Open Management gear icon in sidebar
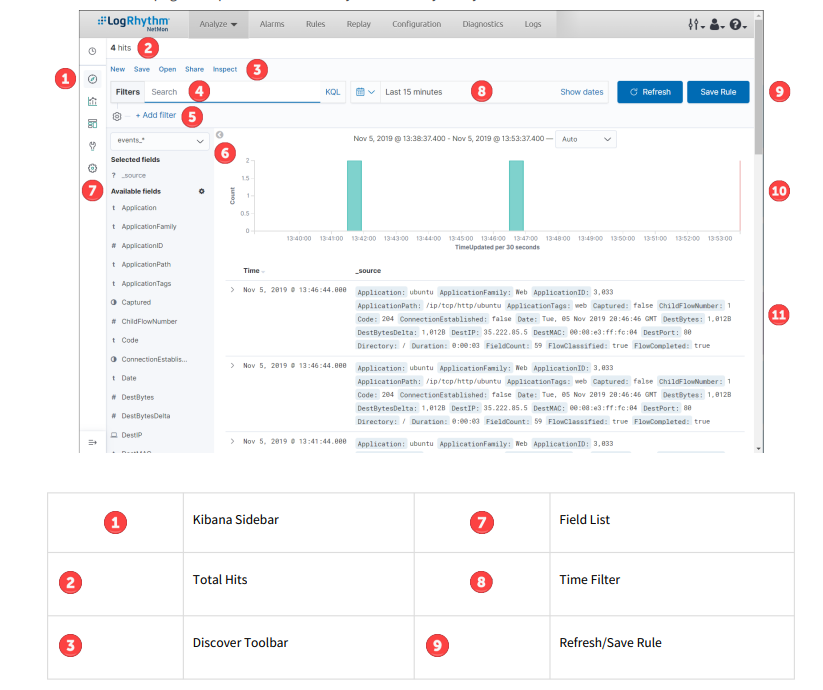This screenshot has width=823, height=690. point(93,169)
